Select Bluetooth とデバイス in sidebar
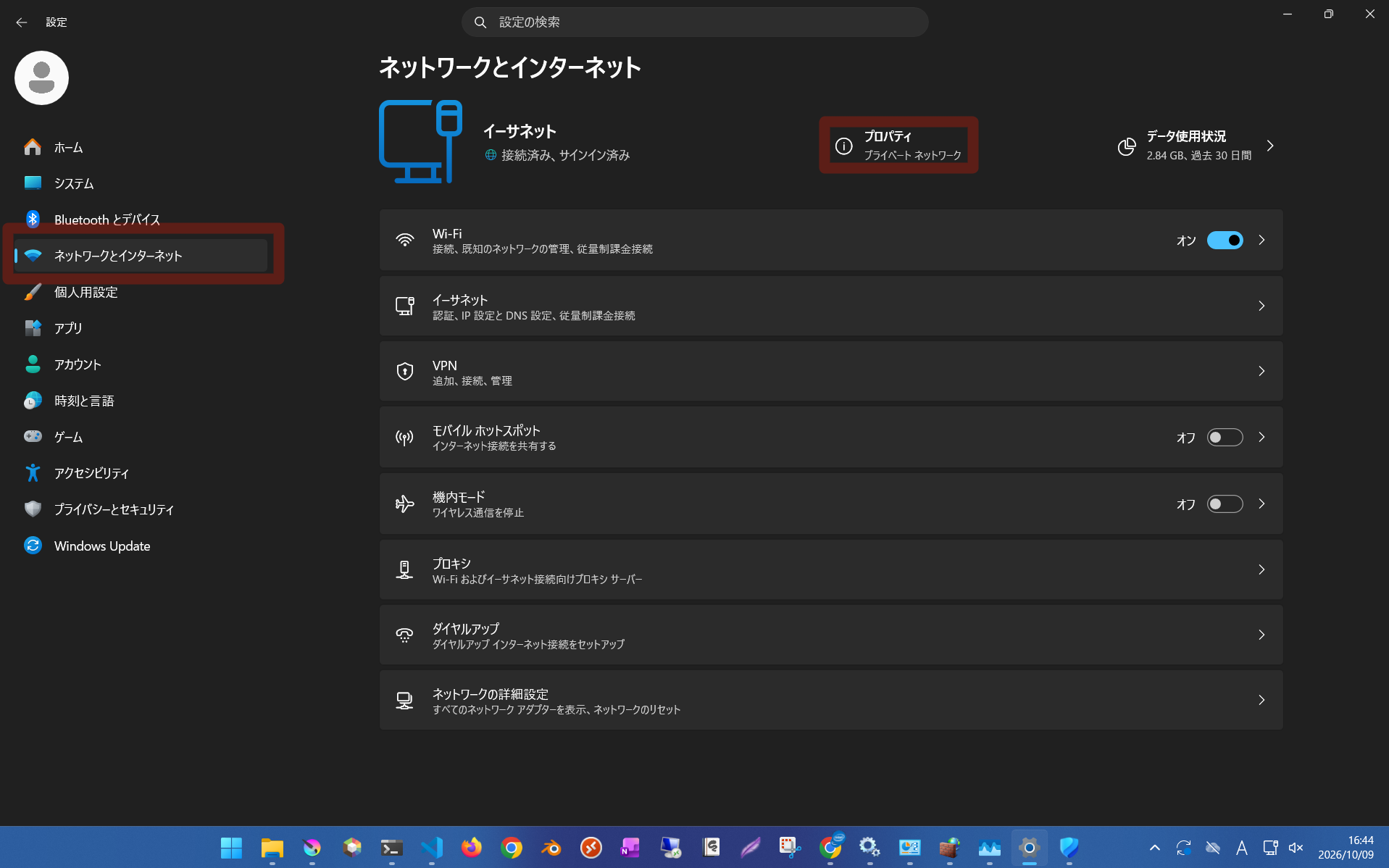The image size is (1389, 868). pos(141,220)
